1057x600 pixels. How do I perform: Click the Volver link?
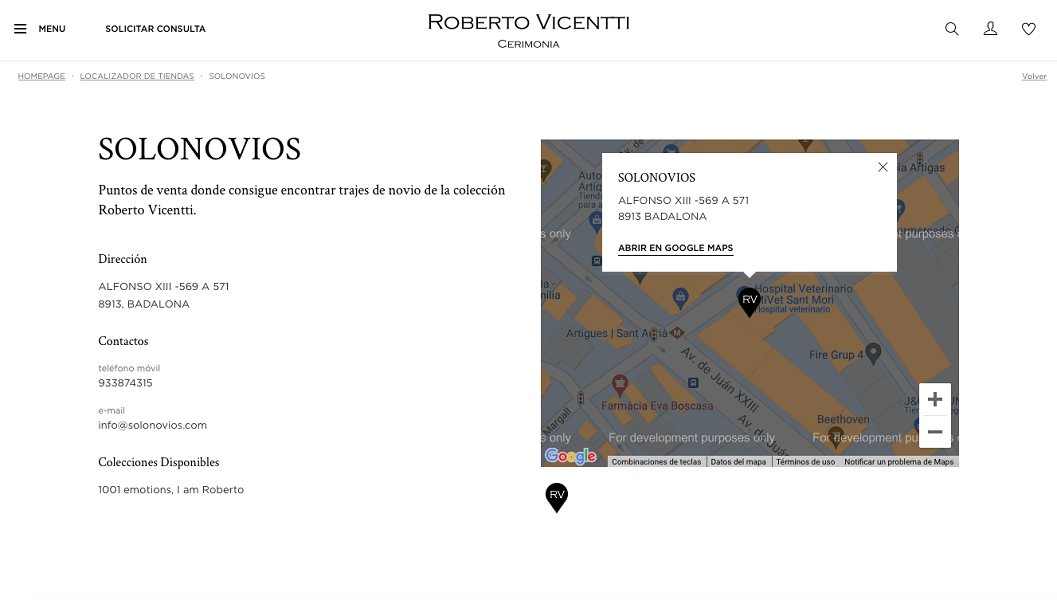[1034, 76]
